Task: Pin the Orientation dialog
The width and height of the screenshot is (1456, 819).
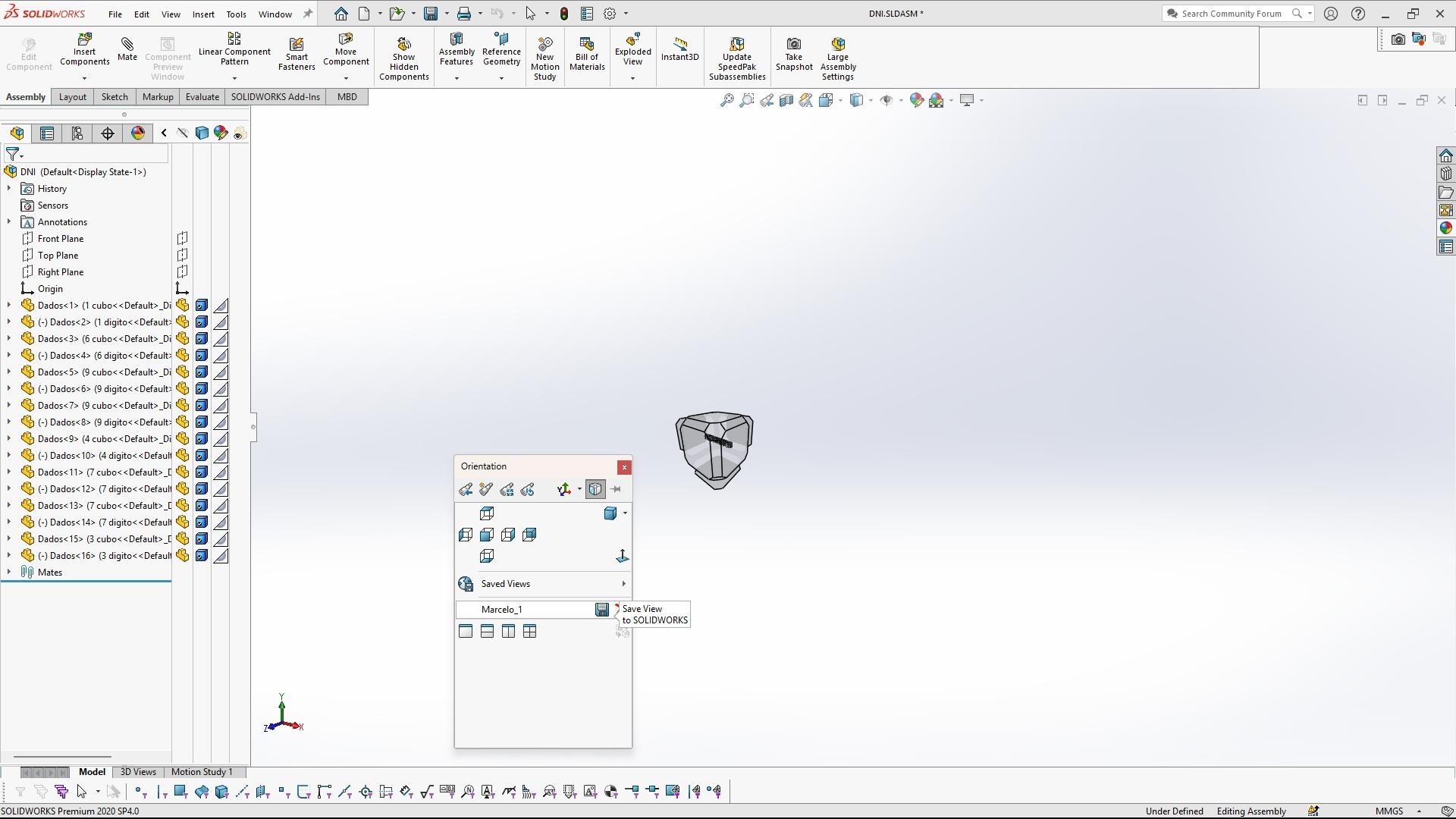Action: pos(616,489)
